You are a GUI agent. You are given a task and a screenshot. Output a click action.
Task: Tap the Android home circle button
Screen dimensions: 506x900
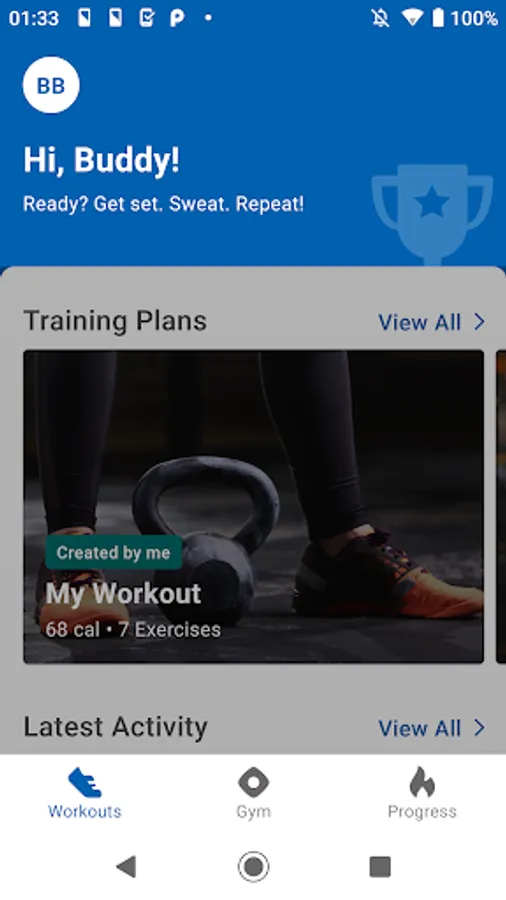pos(253,866)
